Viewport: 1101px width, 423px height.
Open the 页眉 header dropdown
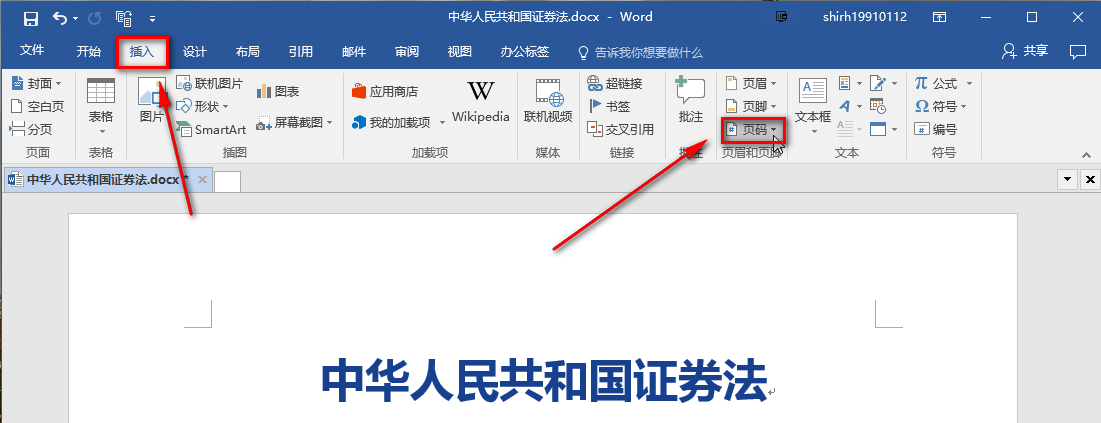pos(751,84)
